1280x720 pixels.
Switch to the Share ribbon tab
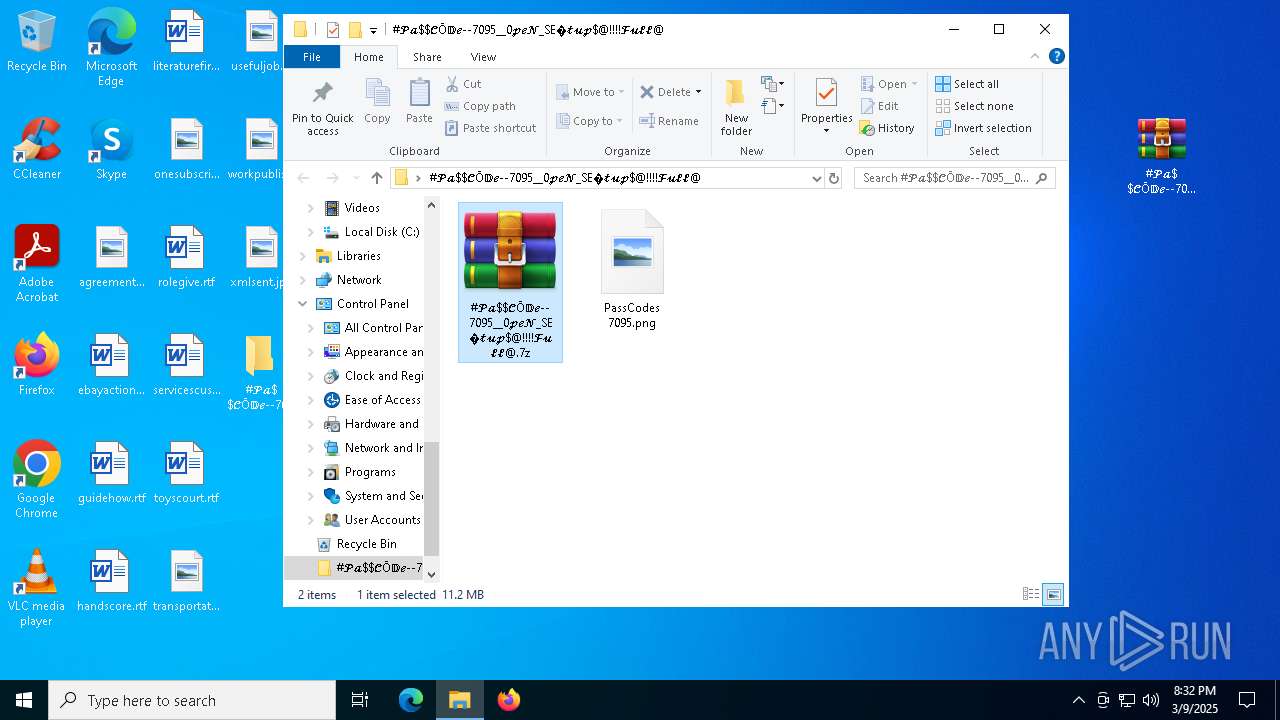point(427,57)
